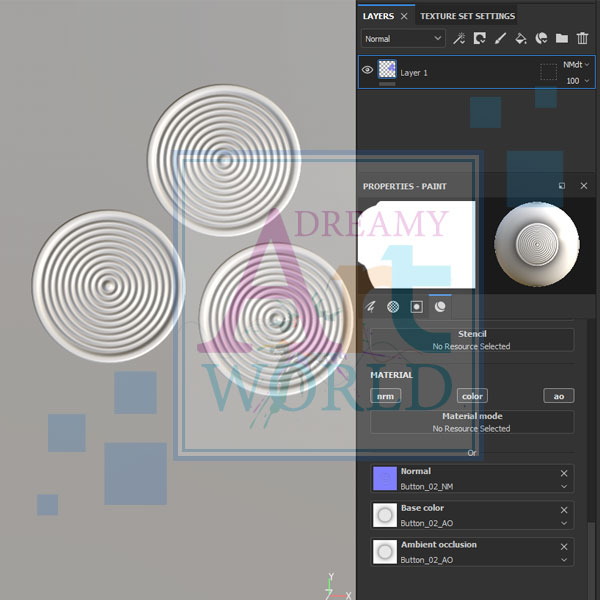Toggle the nrm material channel
Image resolution: width=600 pixels, height=600 pixels.
pos(384,396)
